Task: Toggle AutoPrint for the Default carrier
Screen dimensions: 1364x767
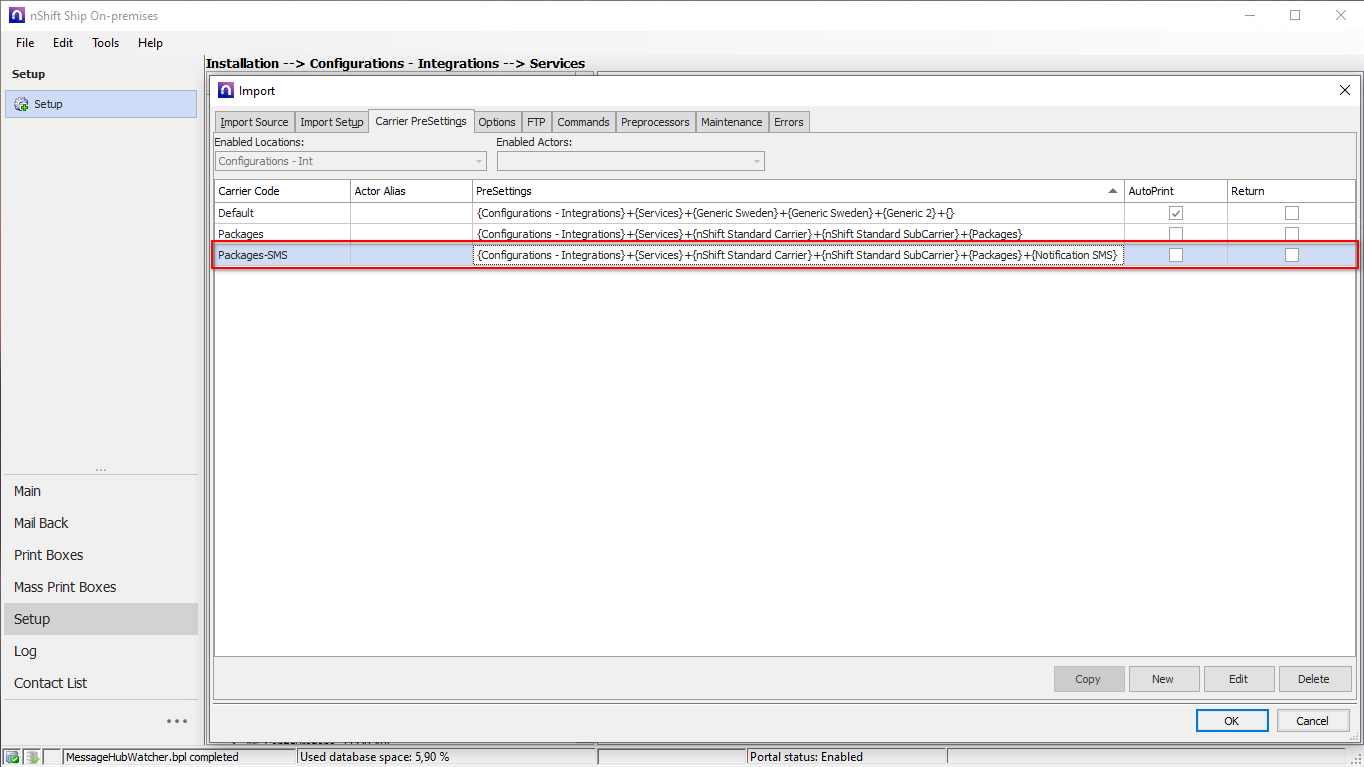Action: coord(1176,213)
